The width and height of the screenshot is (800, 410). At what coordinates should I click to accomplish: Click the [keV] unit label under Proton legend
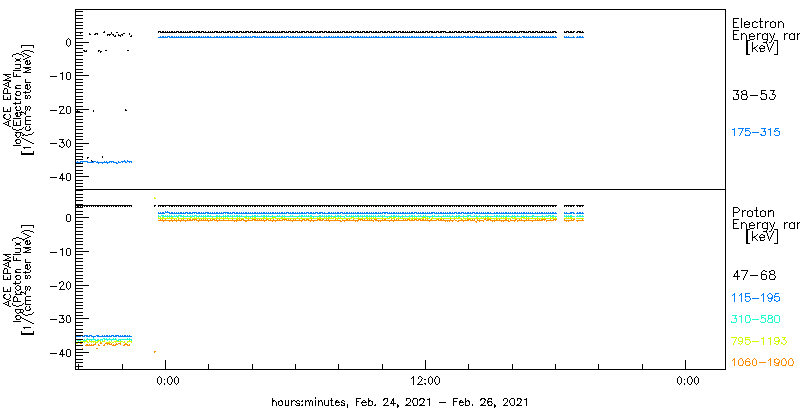[762, 237]
